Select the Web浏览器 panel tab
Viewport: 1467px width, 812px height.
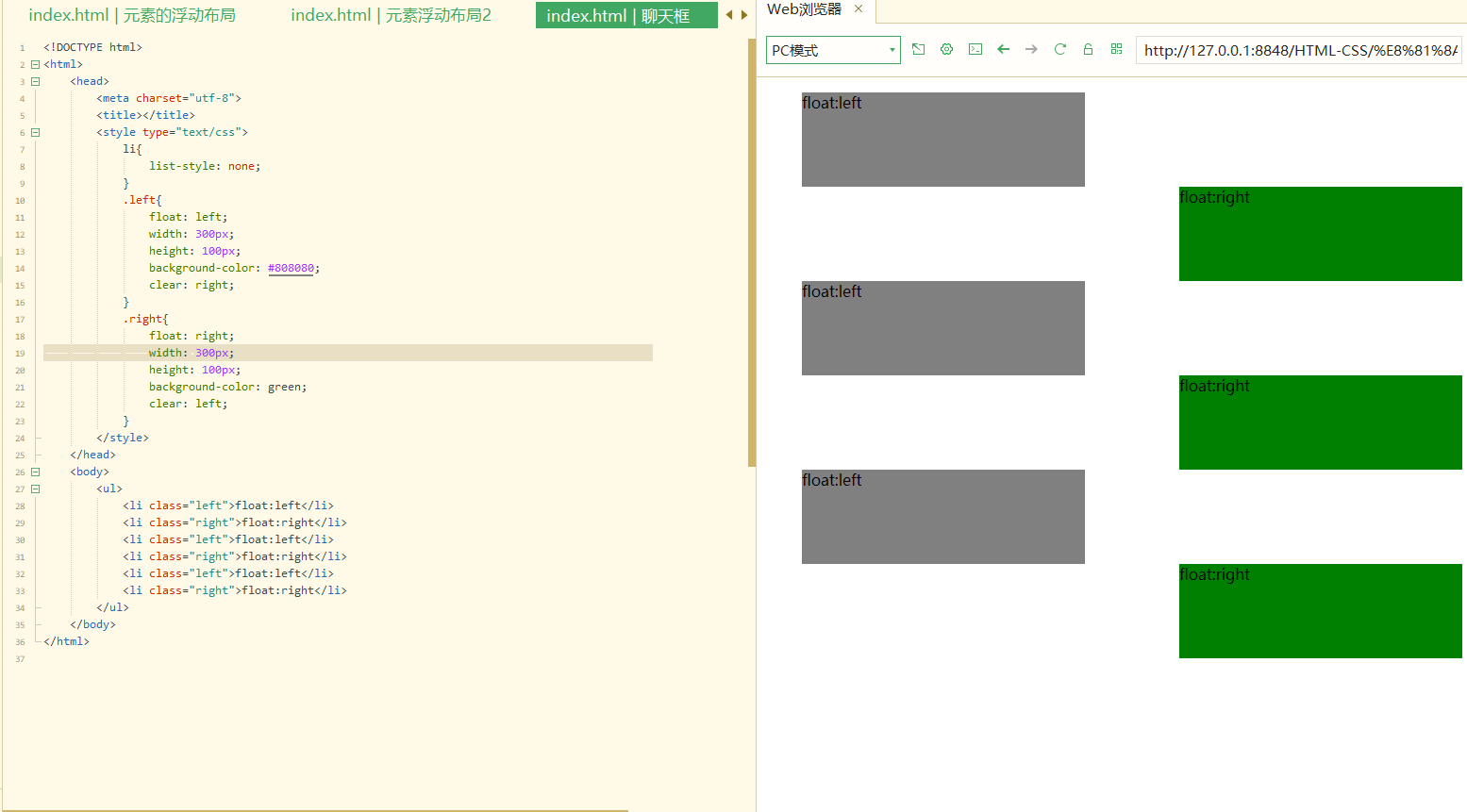pos(804,9)
